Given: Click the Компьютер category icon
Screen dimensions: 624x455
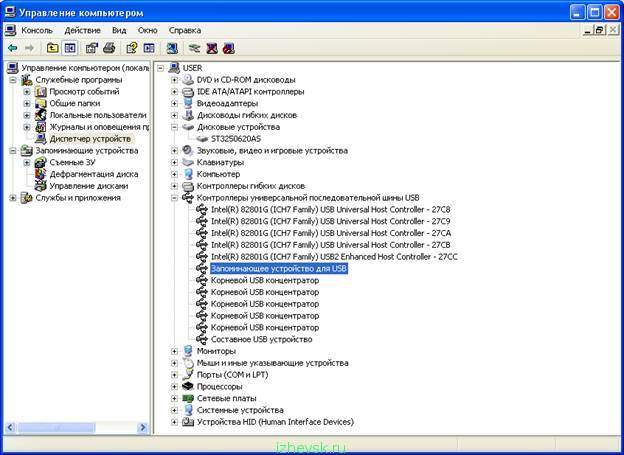Looking at the screenshot, I should click(x=188, y=174).
